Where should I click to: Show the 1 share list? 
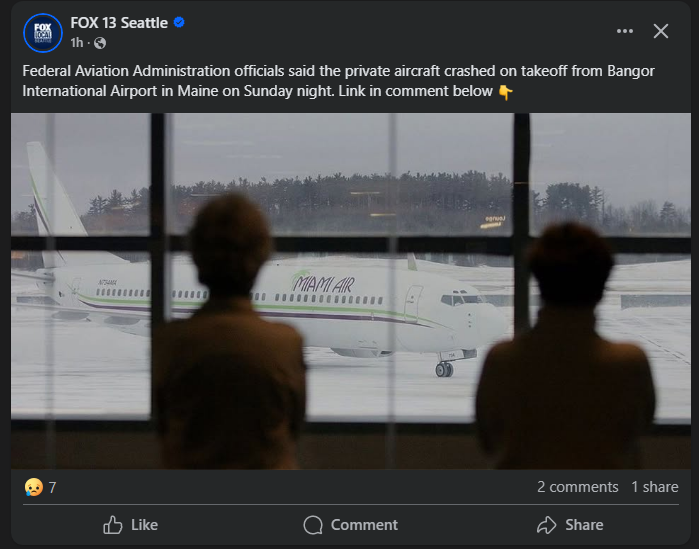point(654,487)
